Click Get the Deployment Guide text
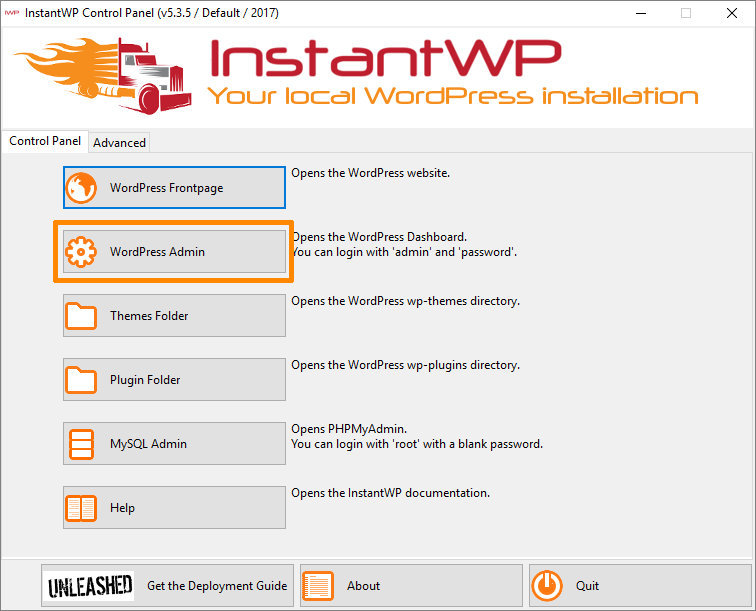This screenshot has height=611, width=756. [x=217, y=586]
